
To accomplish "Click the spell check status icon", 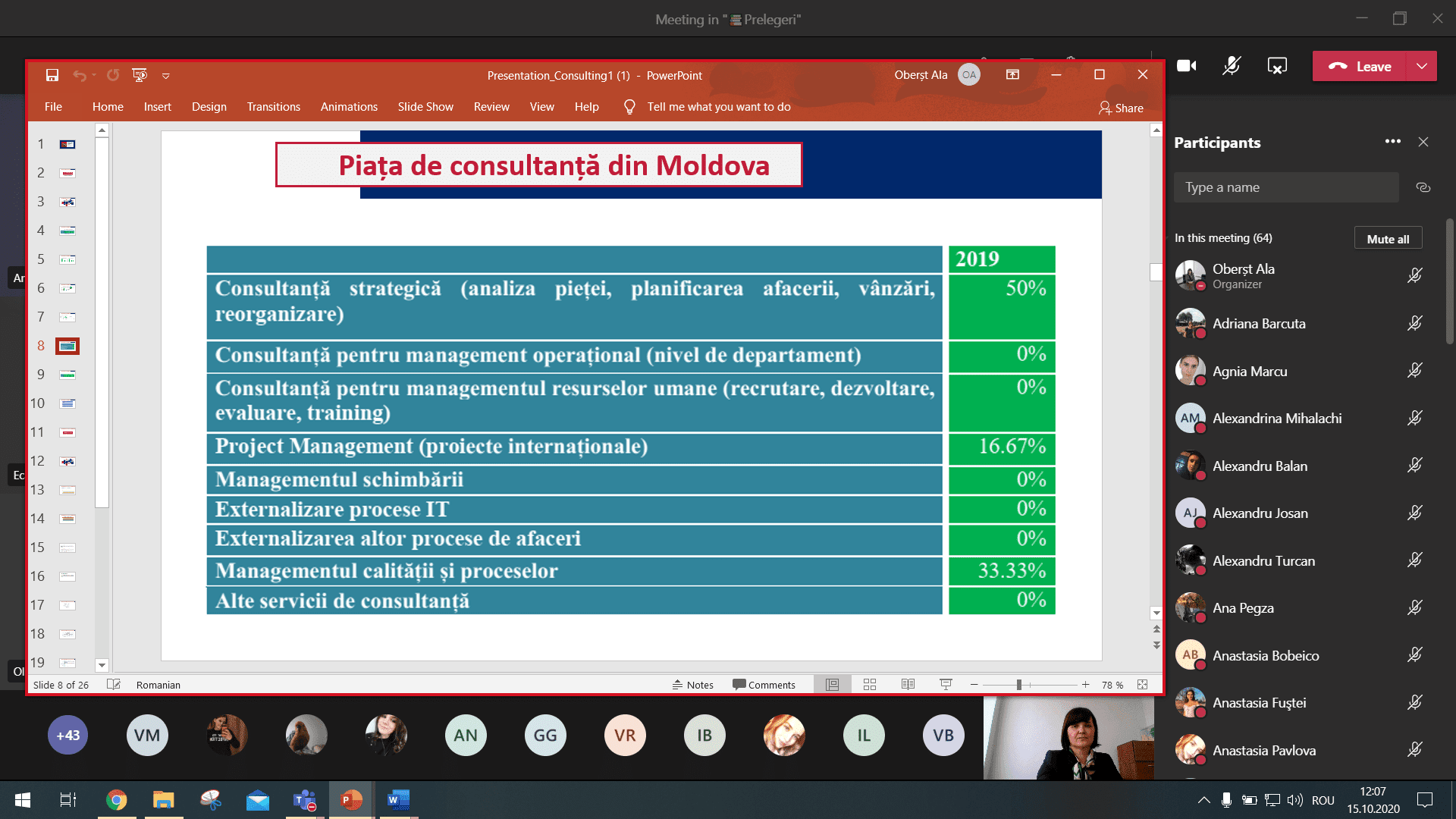I will 114,684.
